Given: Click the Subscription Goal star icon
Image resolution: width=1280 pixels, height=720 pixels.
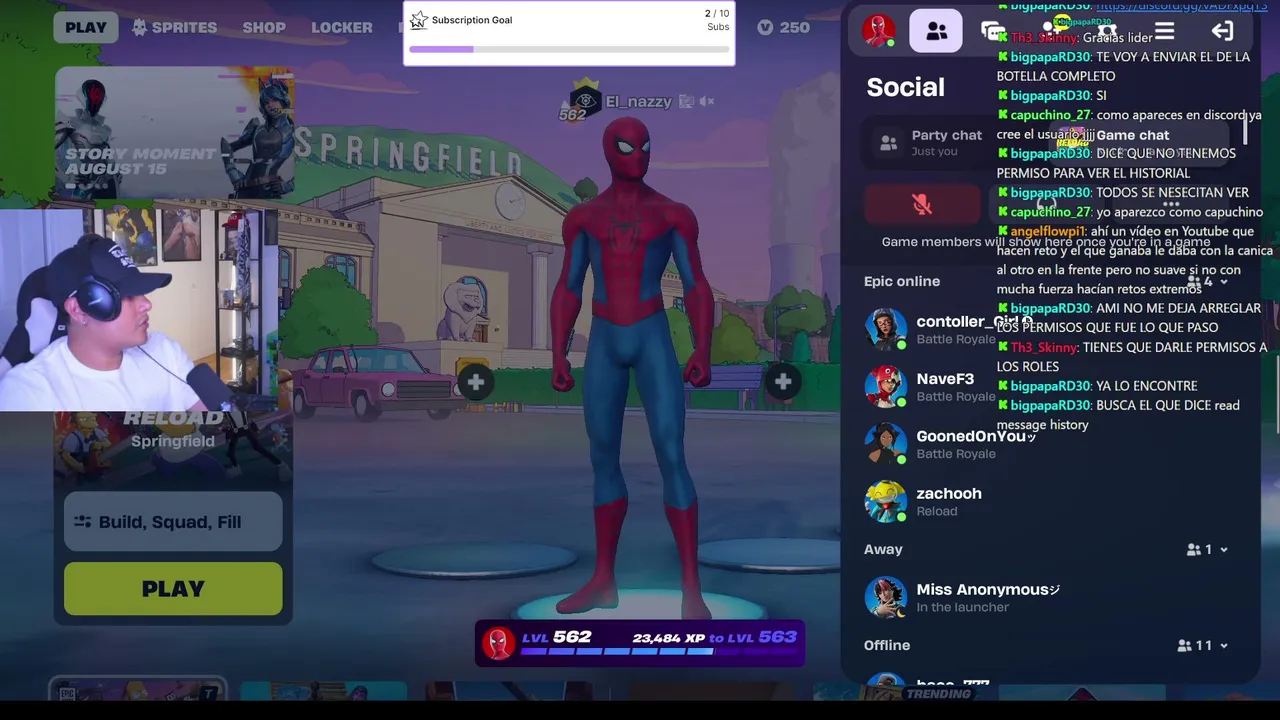Looking at the screenshot, I should [x=419, y=20].
